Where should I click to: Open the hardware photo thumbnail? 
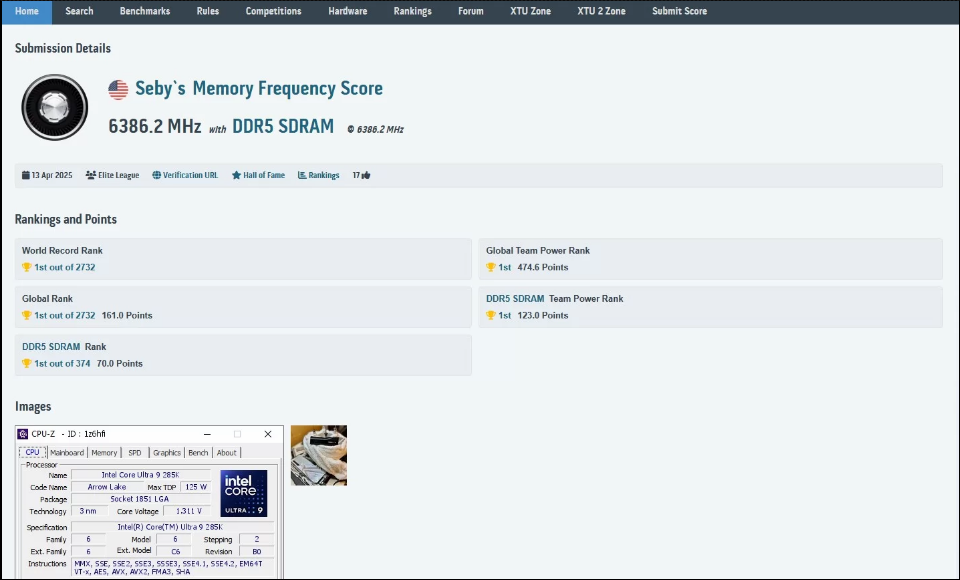[318, 455]
